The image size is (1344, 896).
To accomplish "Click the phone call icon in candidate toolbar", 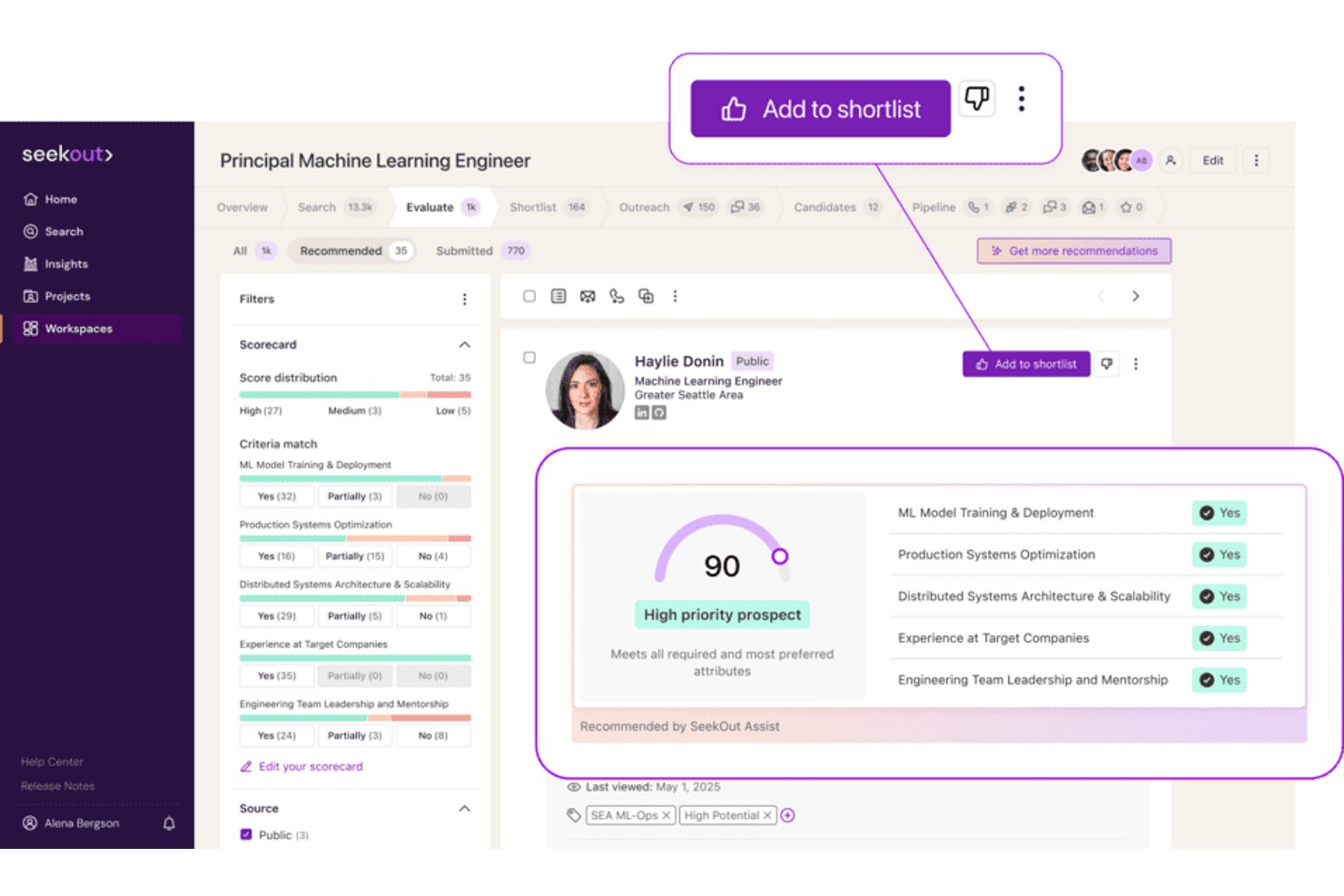I will coord(617,296).
